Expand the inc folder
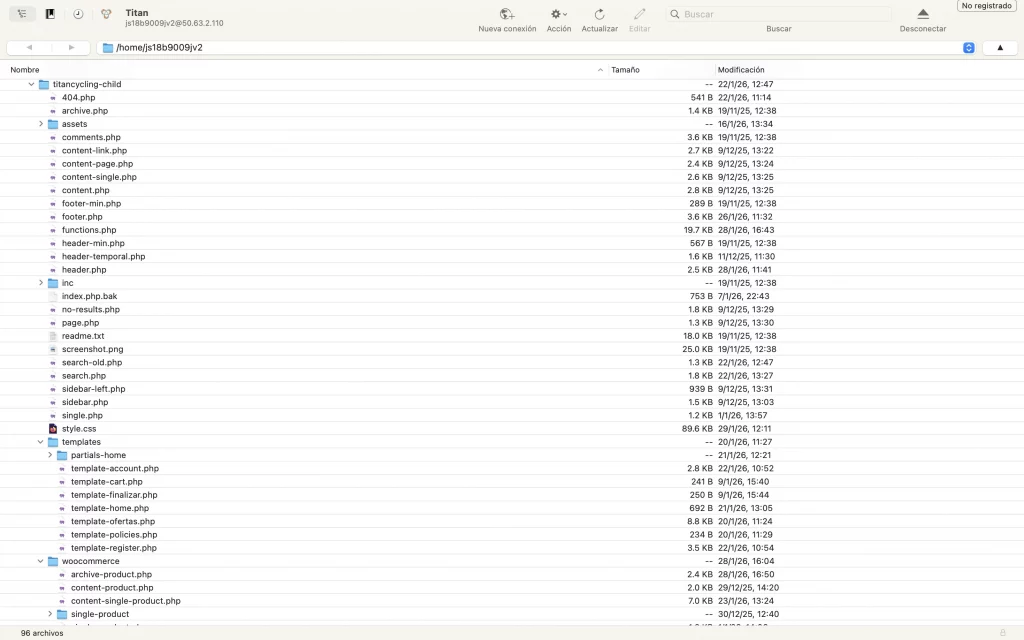 coord(40,283)
